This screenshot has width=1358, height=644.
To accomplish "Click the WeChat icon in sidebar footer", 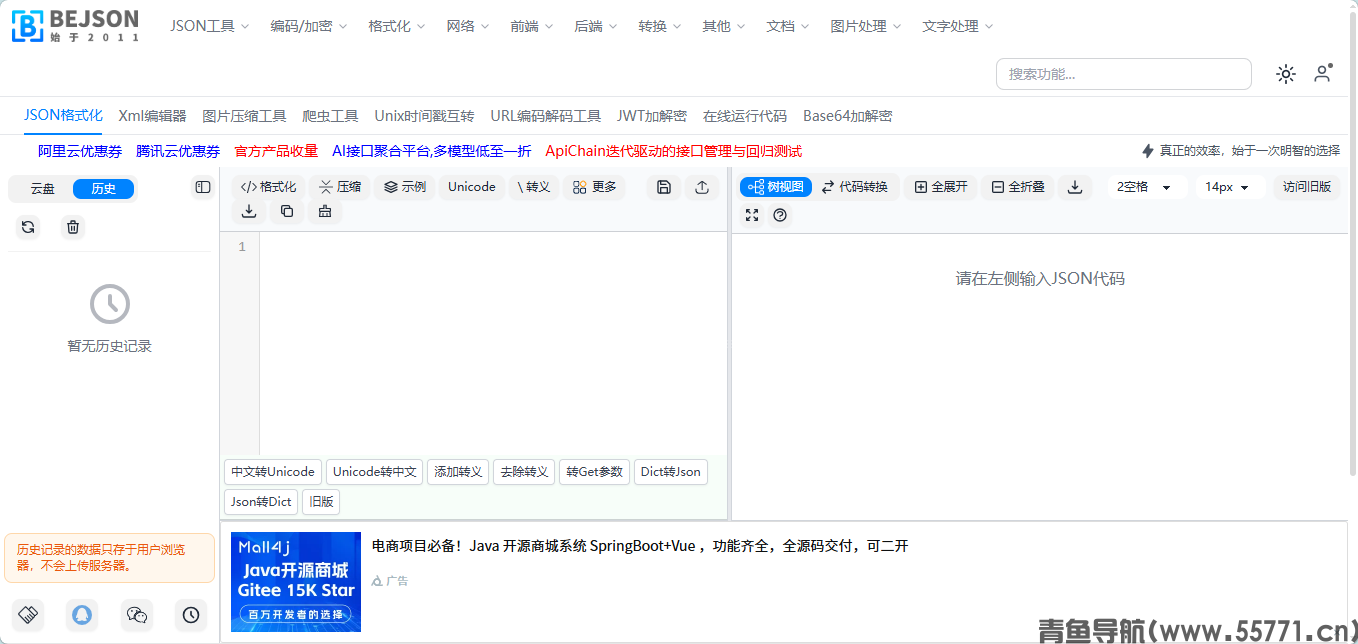I will tap(137, 615).
